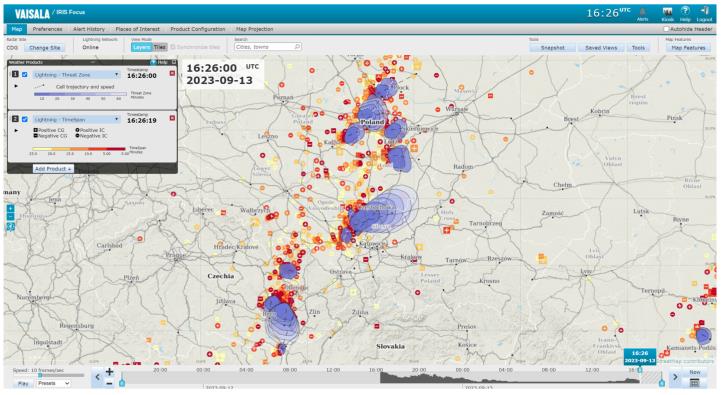
Task: Click the Threat Zone minutes color scale
Action: [80, 94]
